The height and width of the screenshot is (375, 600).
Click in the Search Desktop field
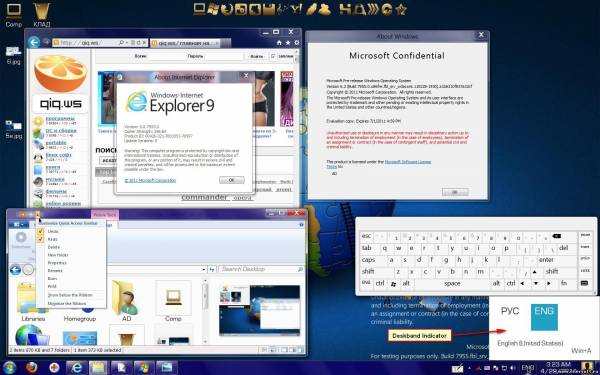point(260,269)
